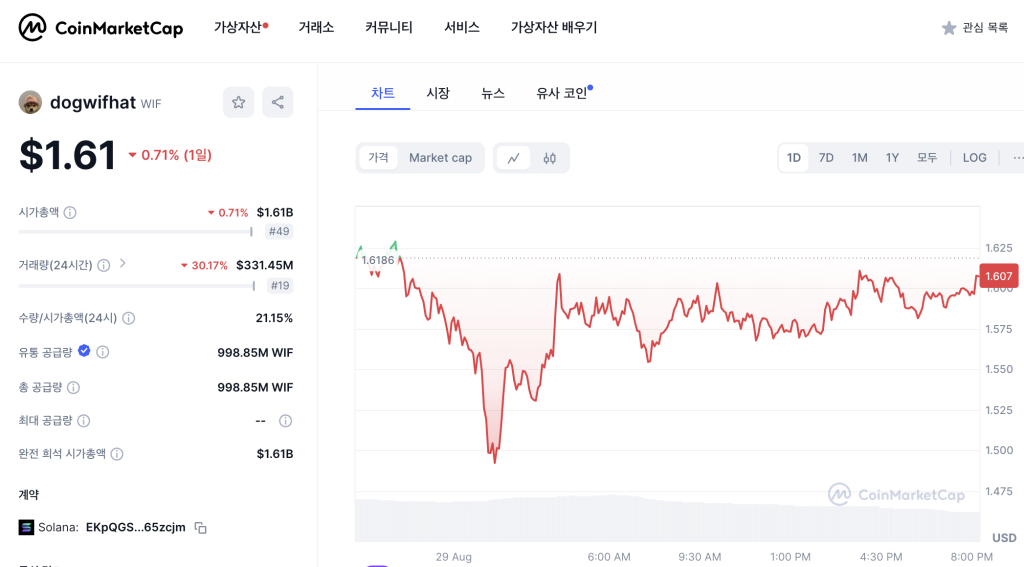The width and height of the screenshot is (1024, 567).
Task: Open info tooltip for 완전 희석 시가총액
Action: click(x=117, y=454)
